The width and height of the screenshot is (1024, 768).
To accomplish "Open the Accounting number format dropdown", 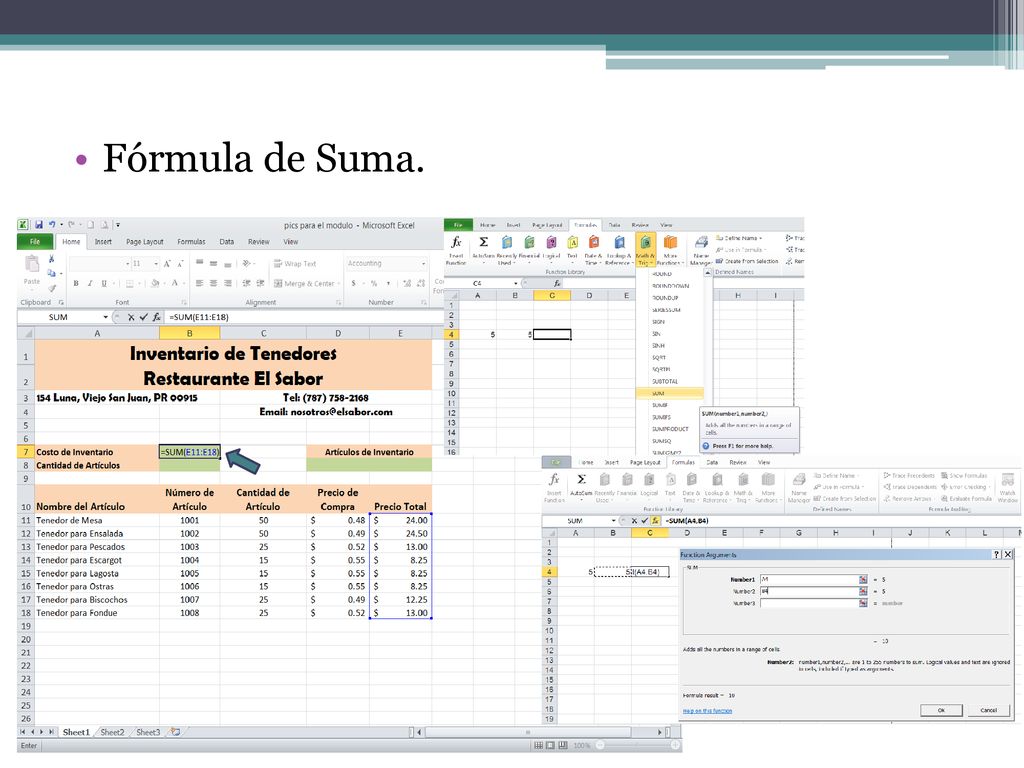I will 423,264.
